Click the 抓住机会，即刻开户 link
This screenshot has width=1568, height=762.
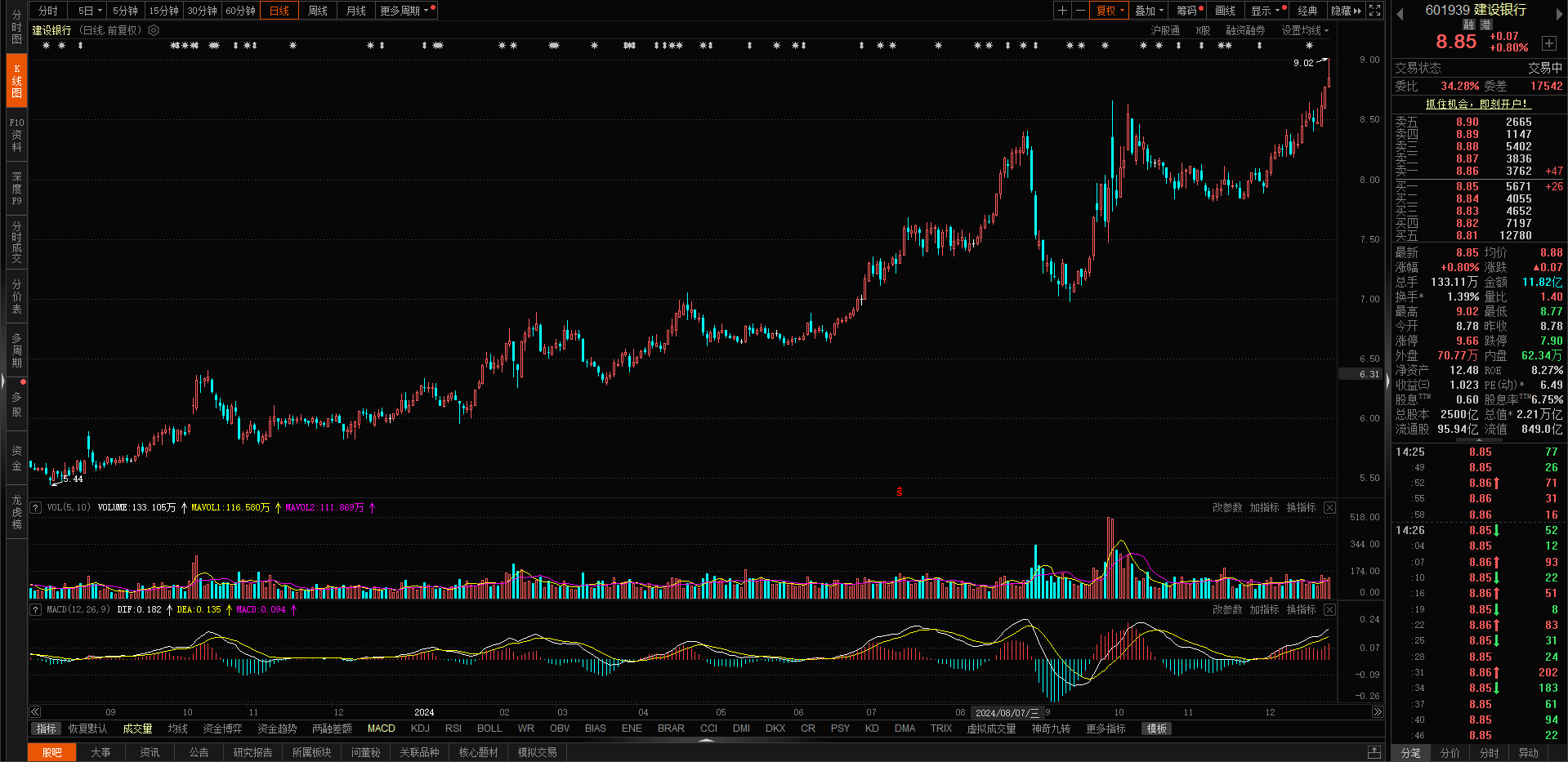coord(1476,104)
